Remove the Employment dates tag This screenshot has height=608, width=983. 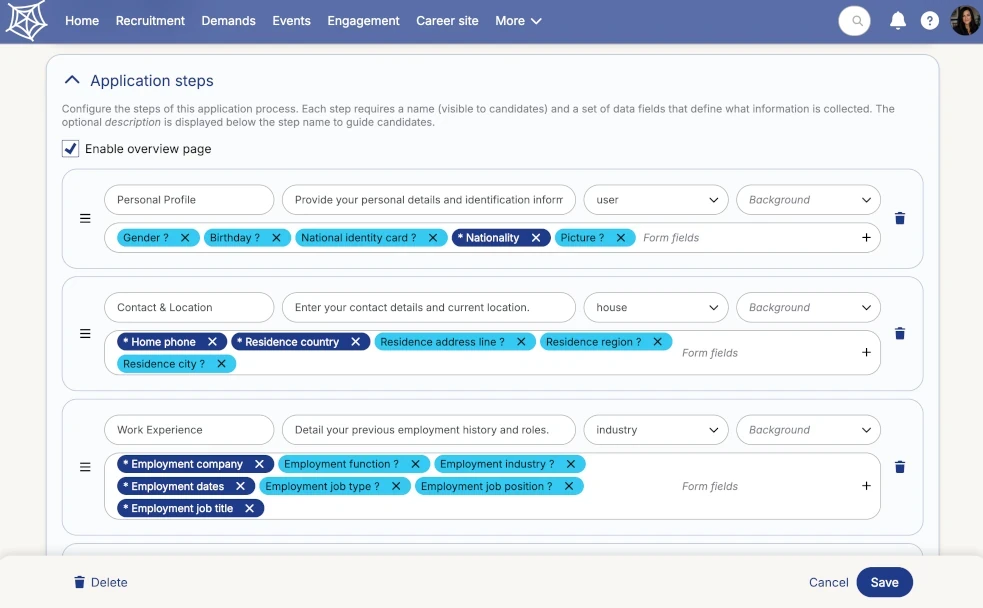click(240, 486)
